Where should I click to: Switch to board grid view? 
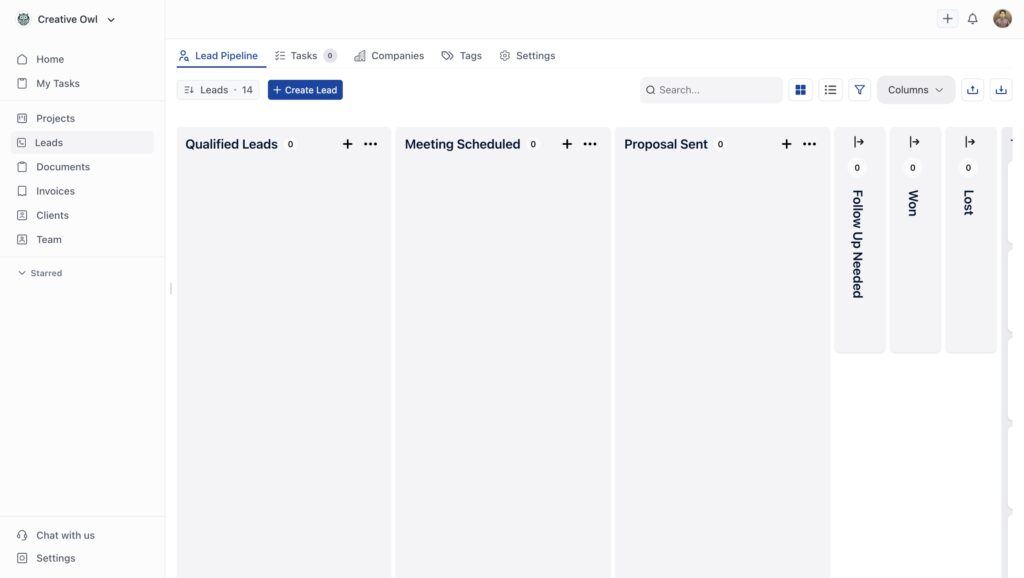(x=800, y=90)
